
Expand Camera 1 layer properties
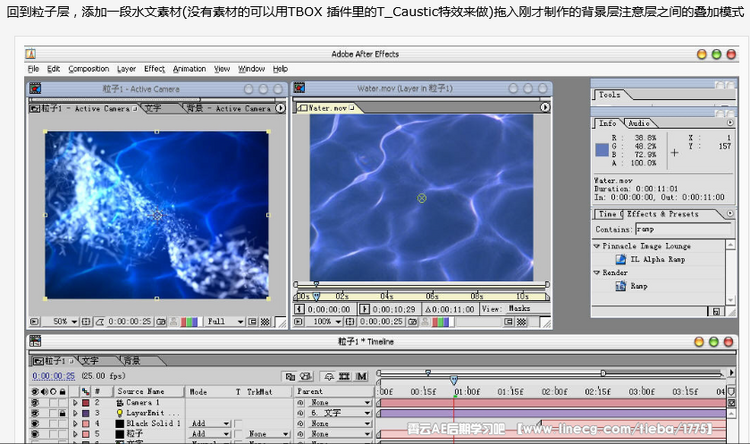click(75, 402)
